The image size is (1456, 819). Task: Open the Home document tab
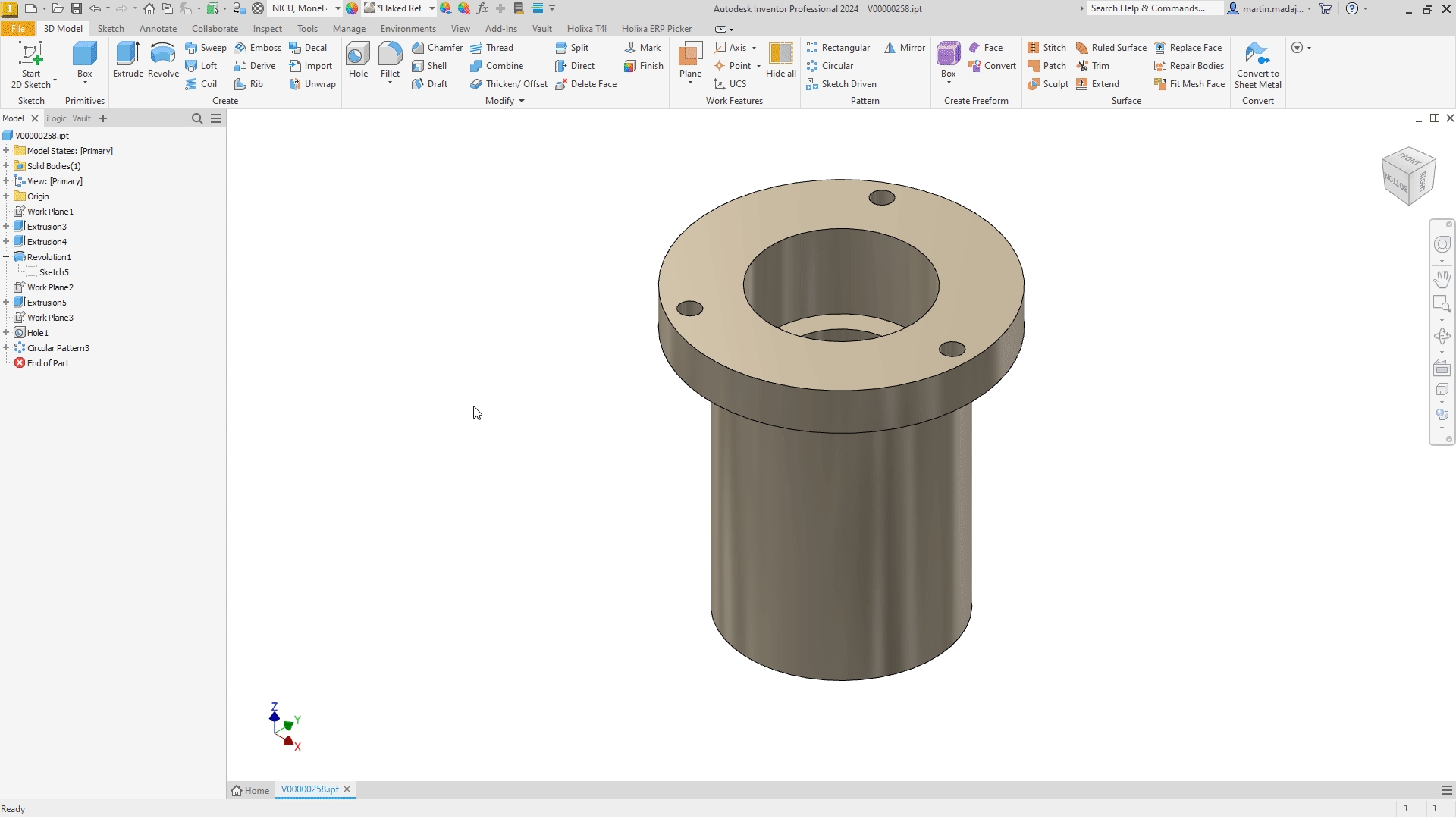[251, 790]
